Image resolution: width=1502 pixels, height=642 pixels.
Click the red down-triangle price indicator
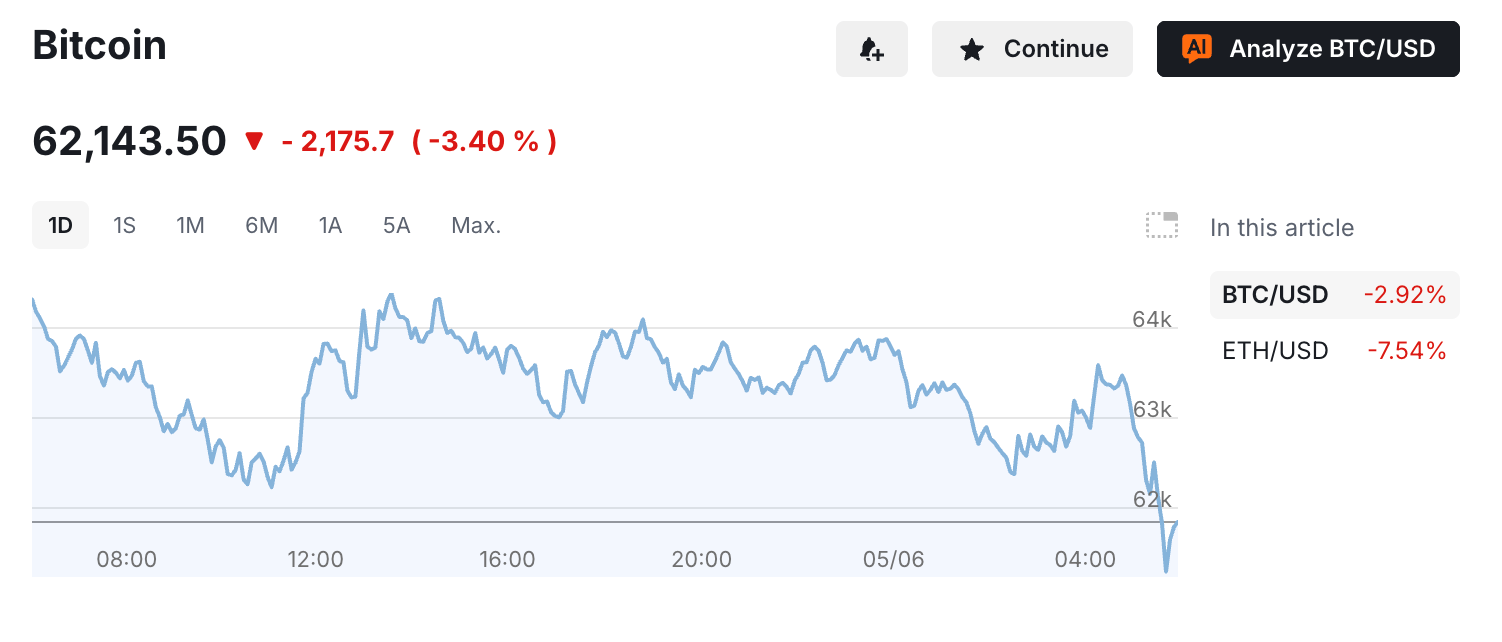[x=254, y=141]
